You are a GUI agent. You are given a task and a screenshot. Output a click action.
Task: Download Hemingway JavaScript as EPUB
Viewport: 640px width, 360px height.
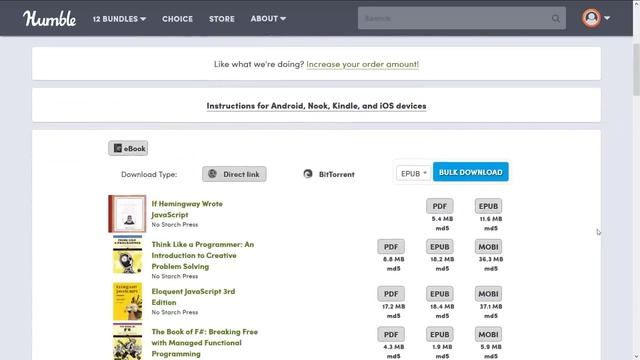(488, 206)
